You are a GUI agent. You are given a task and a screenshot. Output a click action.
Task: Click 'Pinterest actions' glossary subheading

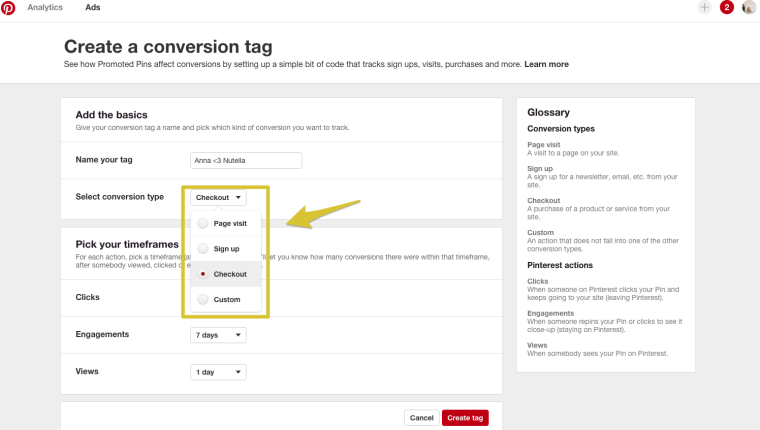coord(560,265)
